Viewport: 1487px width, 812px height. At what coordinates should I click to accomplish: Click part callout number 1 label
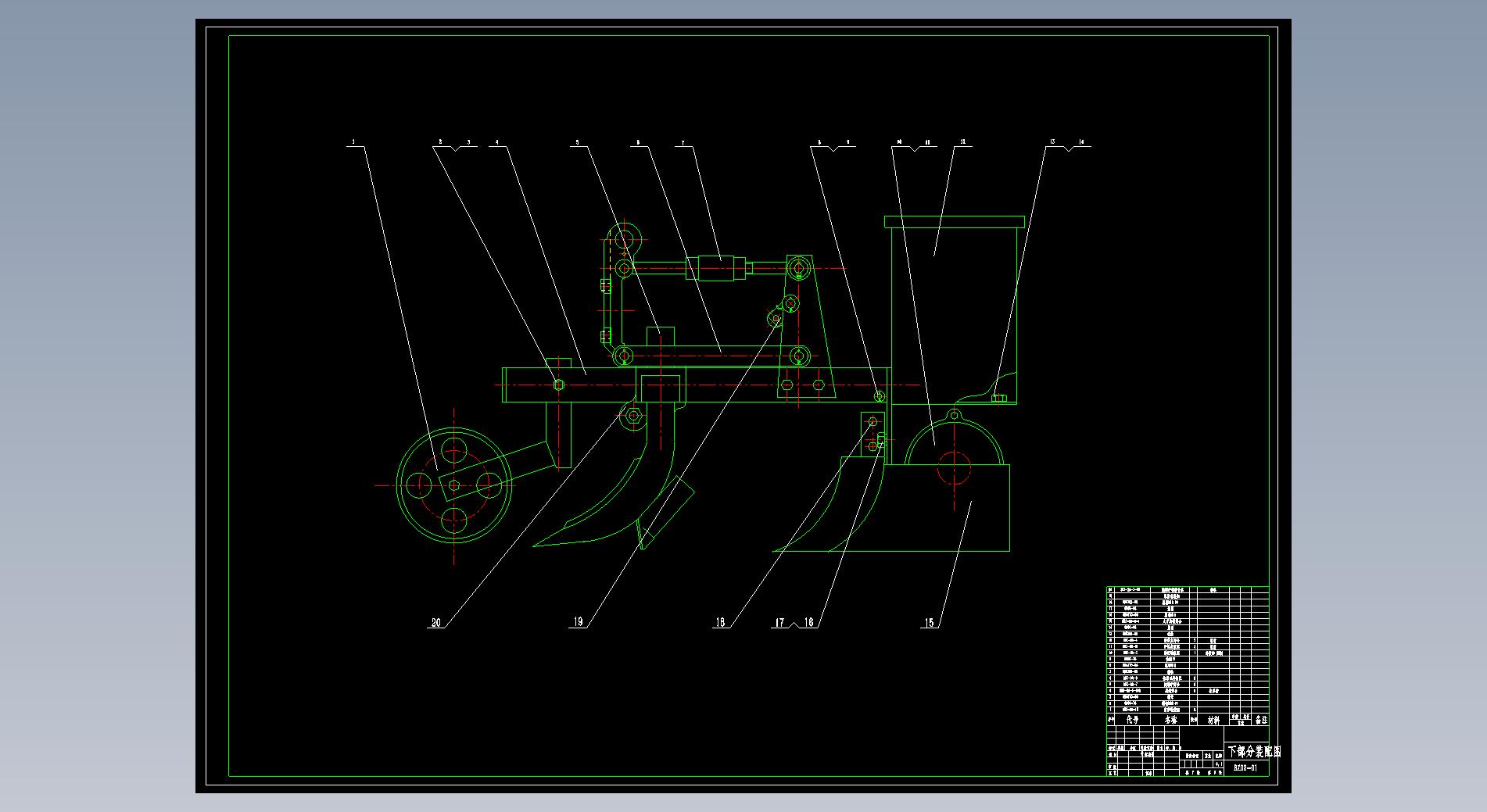point(354,142)
